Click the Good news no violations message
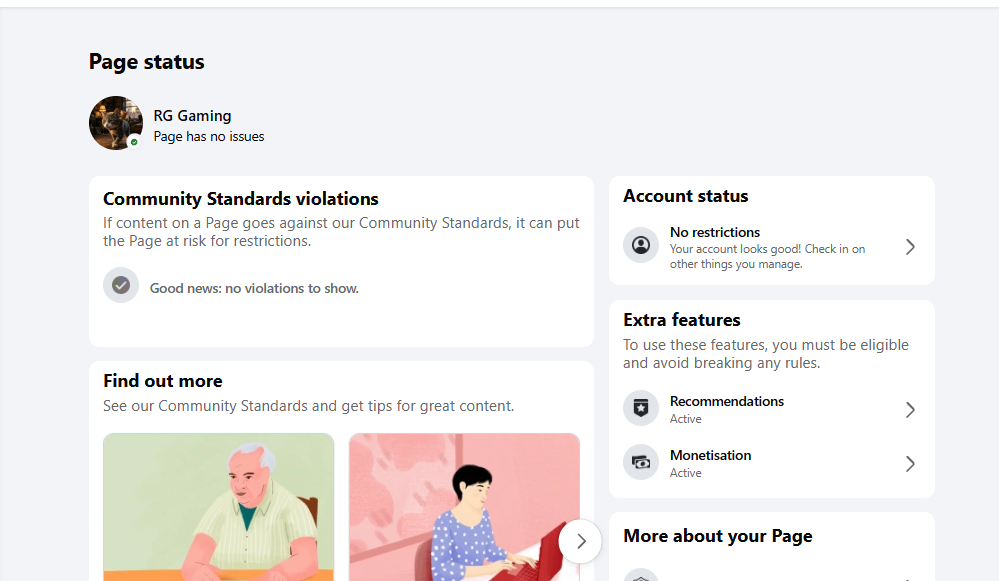The width and height of the screenshot is (999, 581). pos(254,289)
